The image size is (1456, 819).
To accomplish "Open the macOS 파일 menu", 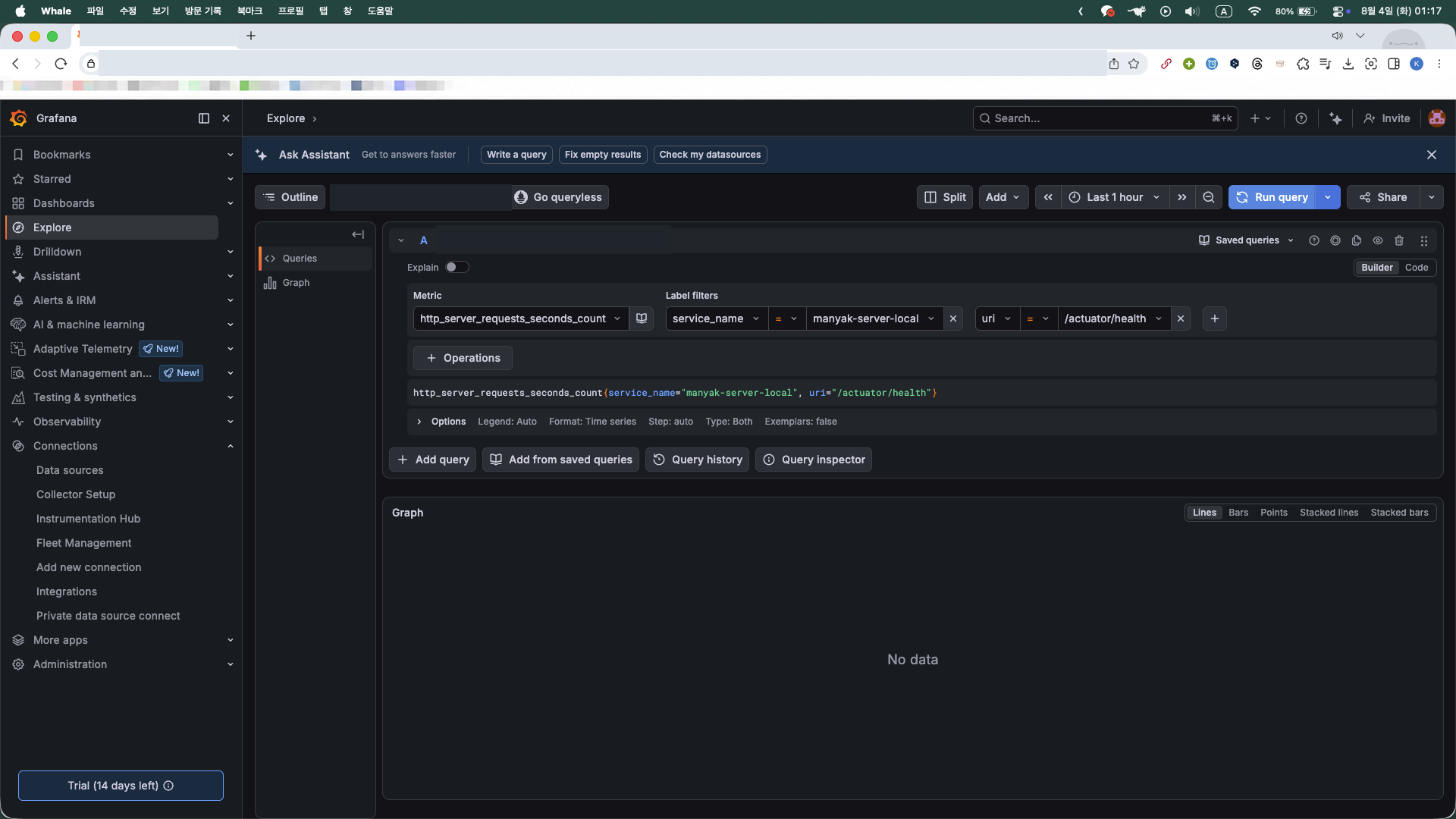I will pos(95,11).
